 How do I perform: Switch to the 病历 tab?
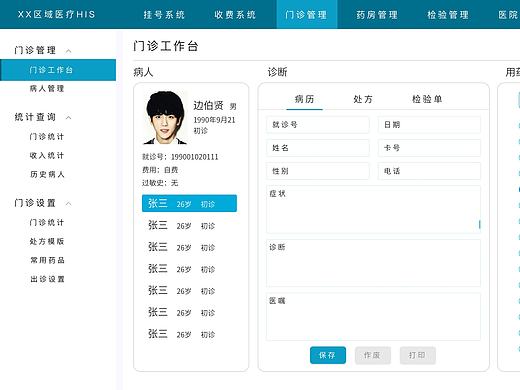[x=304, y=99]
